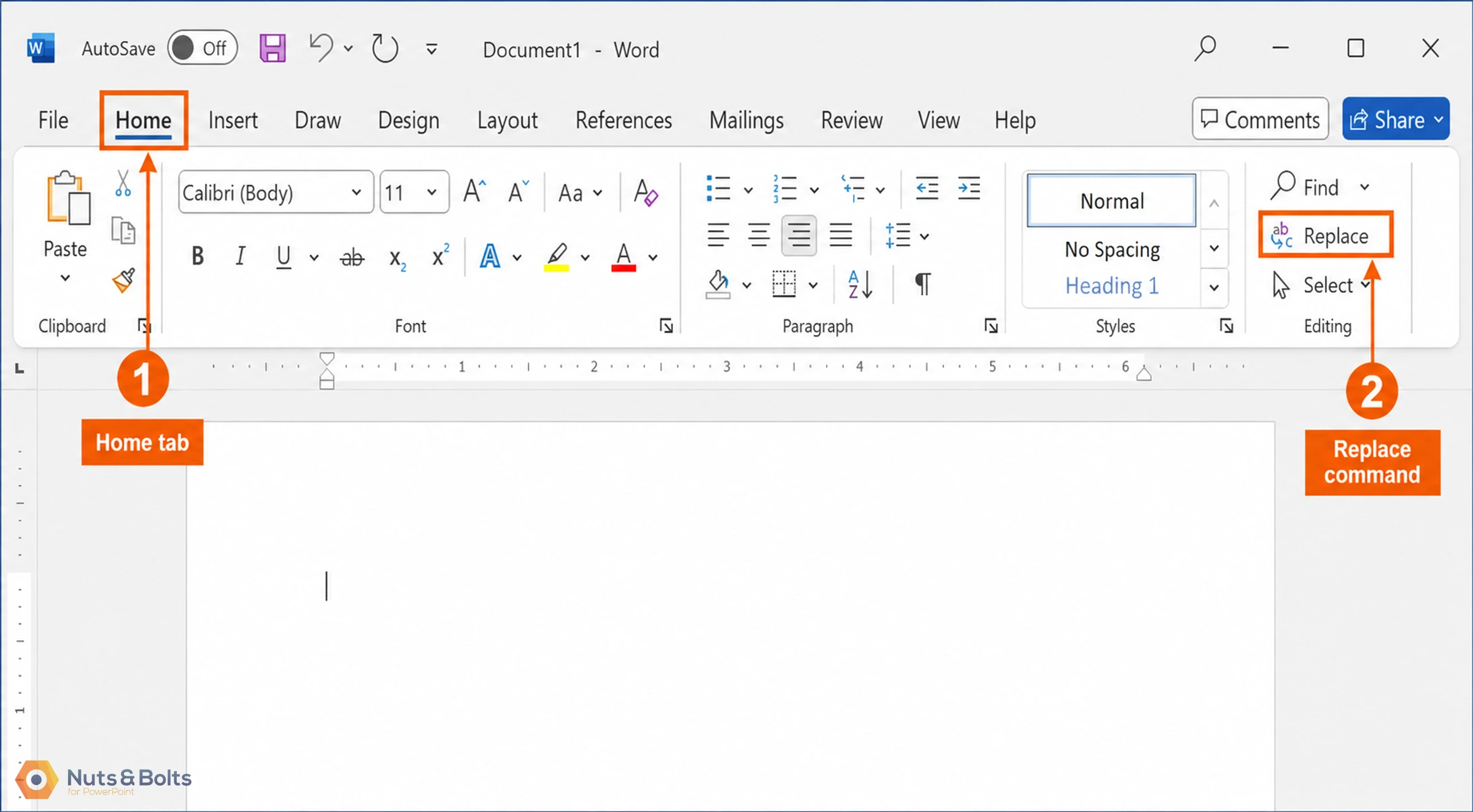This screenshot has width=1473, height=812.
Task: Toggle Strikethrough formatting
Action: (352, 257)
